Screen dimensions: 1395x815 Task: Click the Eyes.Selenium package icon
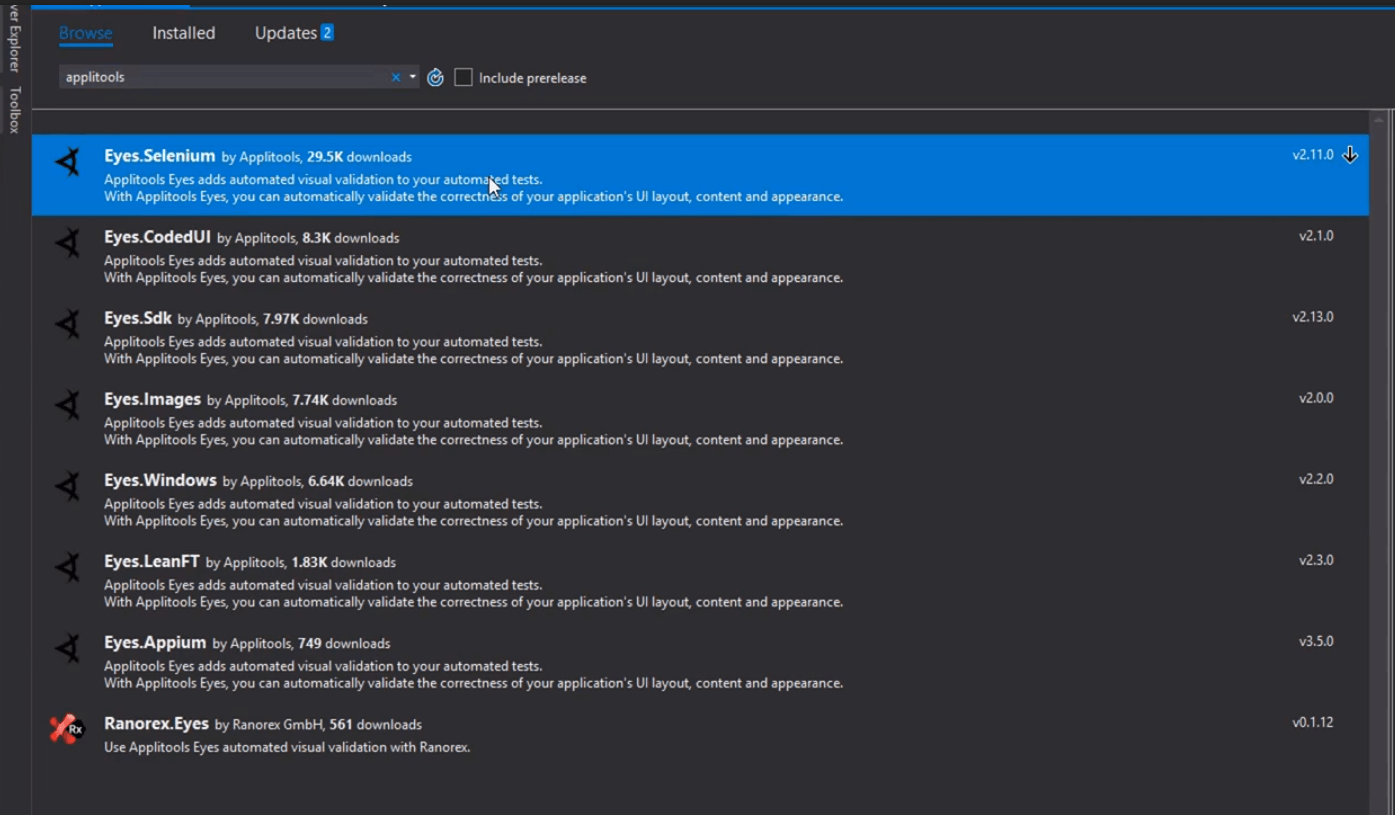point(68,161)
